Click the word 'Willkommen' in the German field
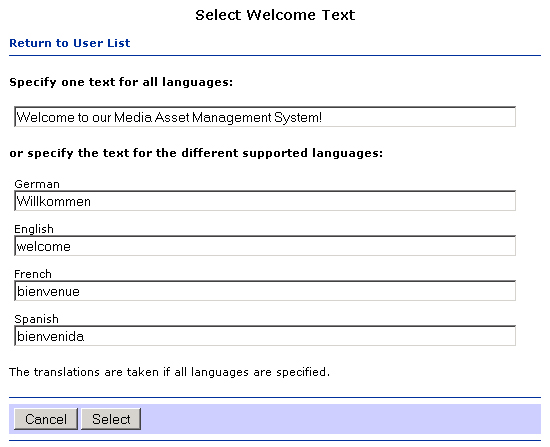This screenshot has height=447, width=550. (x=54, y=201)
